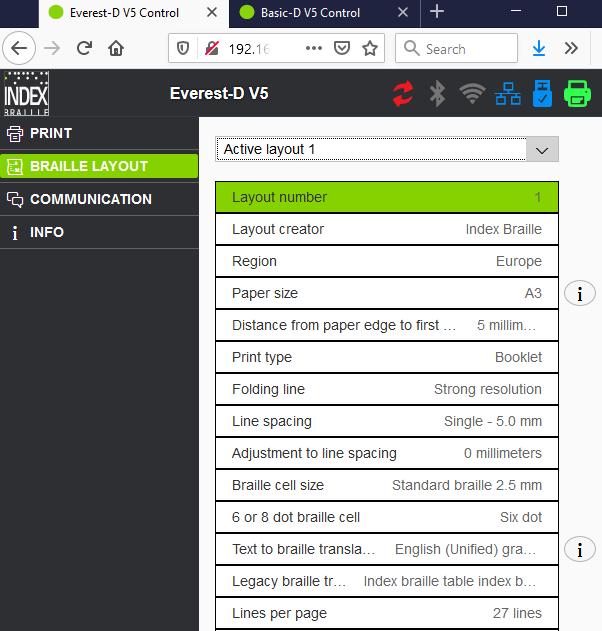Open the PRINT menu

(x=99, y=133)
